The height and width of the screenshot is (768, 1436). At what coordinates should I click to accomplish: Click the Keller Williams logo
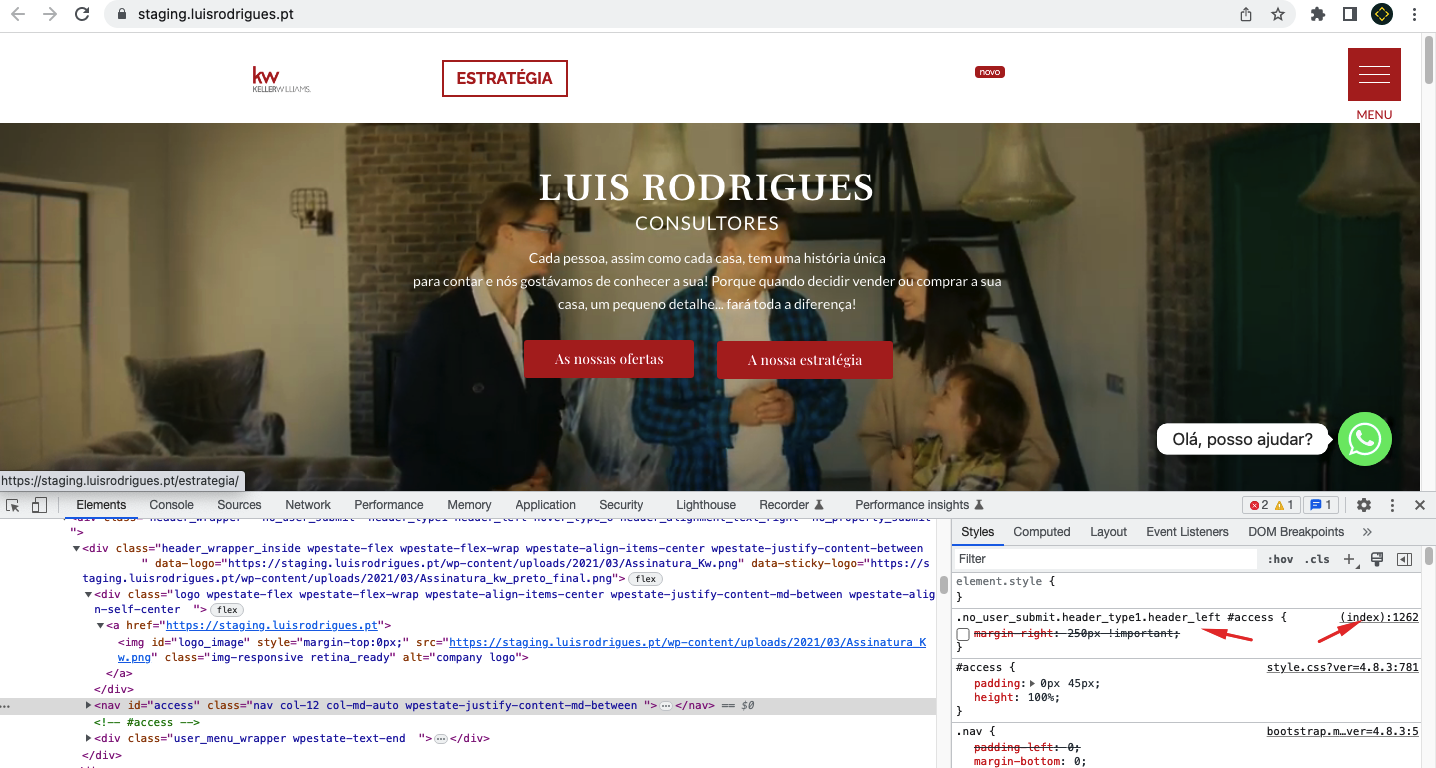[x=281, y=79]
